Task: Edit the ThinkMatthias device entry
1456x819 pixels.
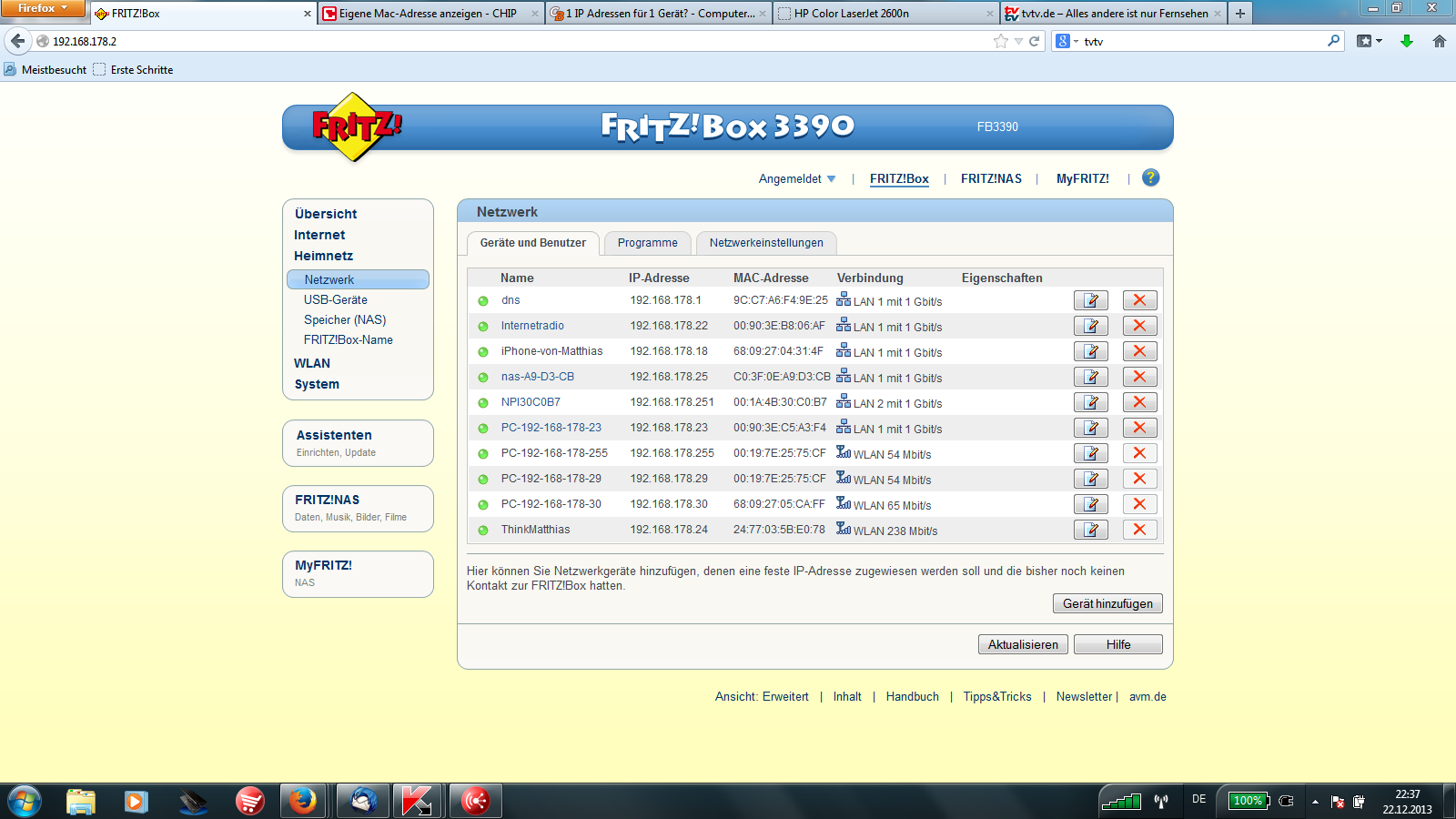Action: (1090, 530)
